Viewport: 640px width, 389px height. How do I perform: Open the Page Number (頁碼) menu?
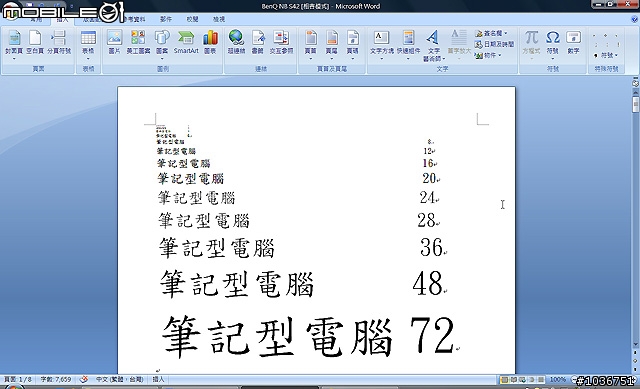[353, 44]
